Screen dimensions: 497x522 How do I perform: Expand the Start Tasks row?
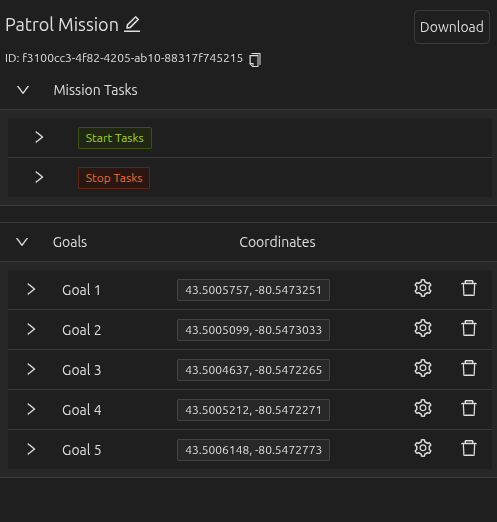[x=39, y=137]
